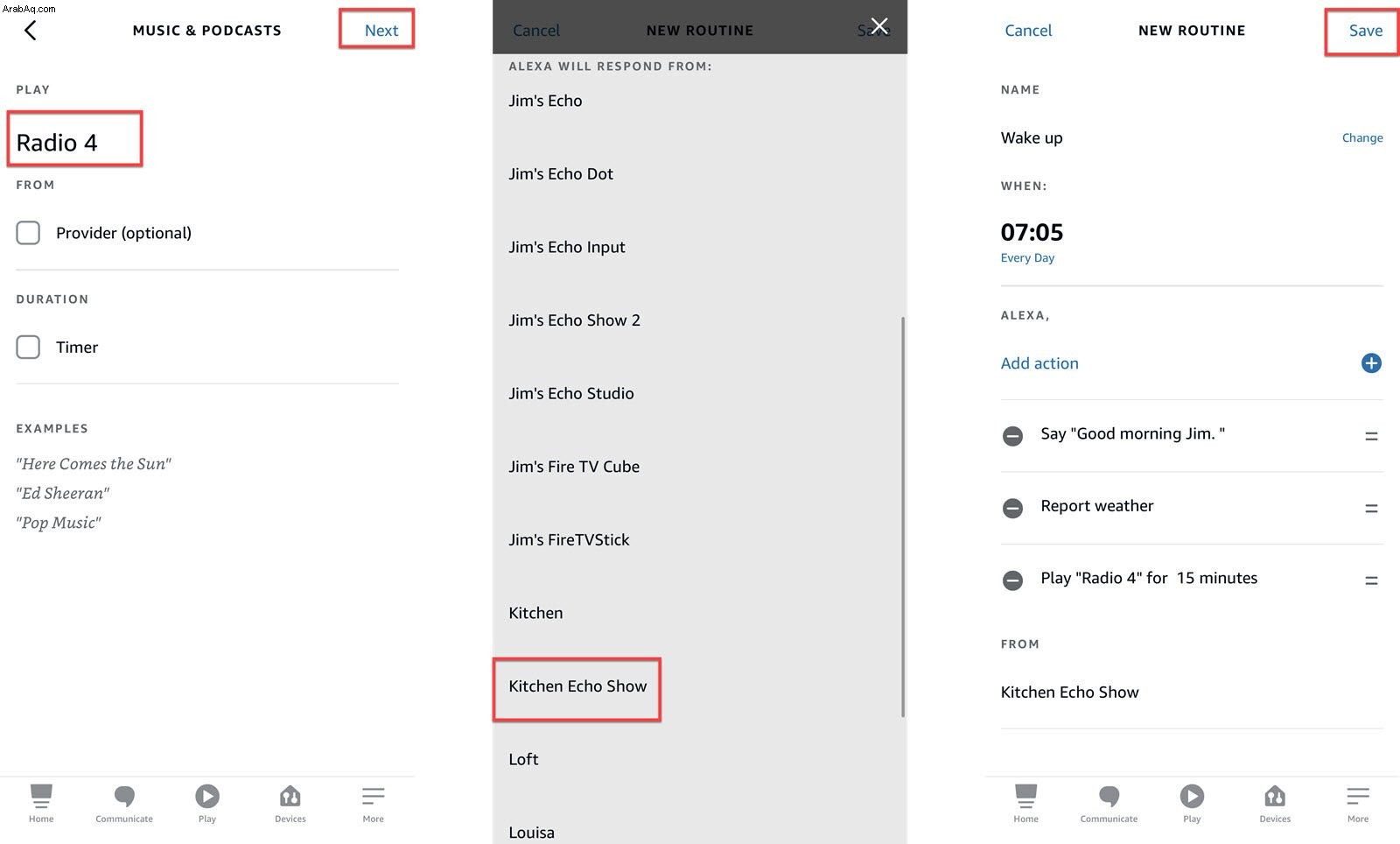Open Play "Radio 4" for 15 minutes action

[x=1149, y=579]
